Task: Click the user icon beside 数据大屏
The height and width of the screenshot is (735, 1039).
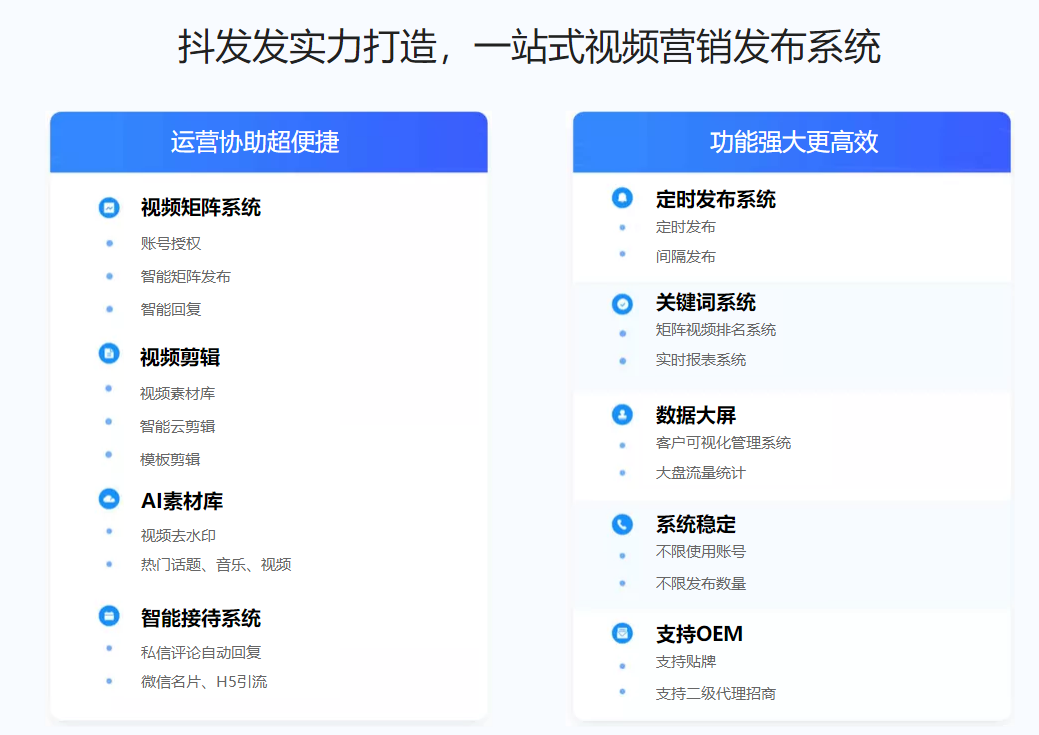Action: 622,415
